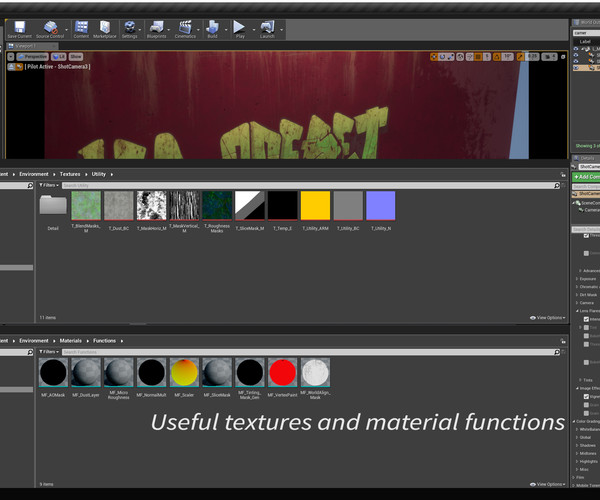Viewport: 600px width, 500px height.
Task: Toggle grid snapping icon in viewport
Action: 478,57
